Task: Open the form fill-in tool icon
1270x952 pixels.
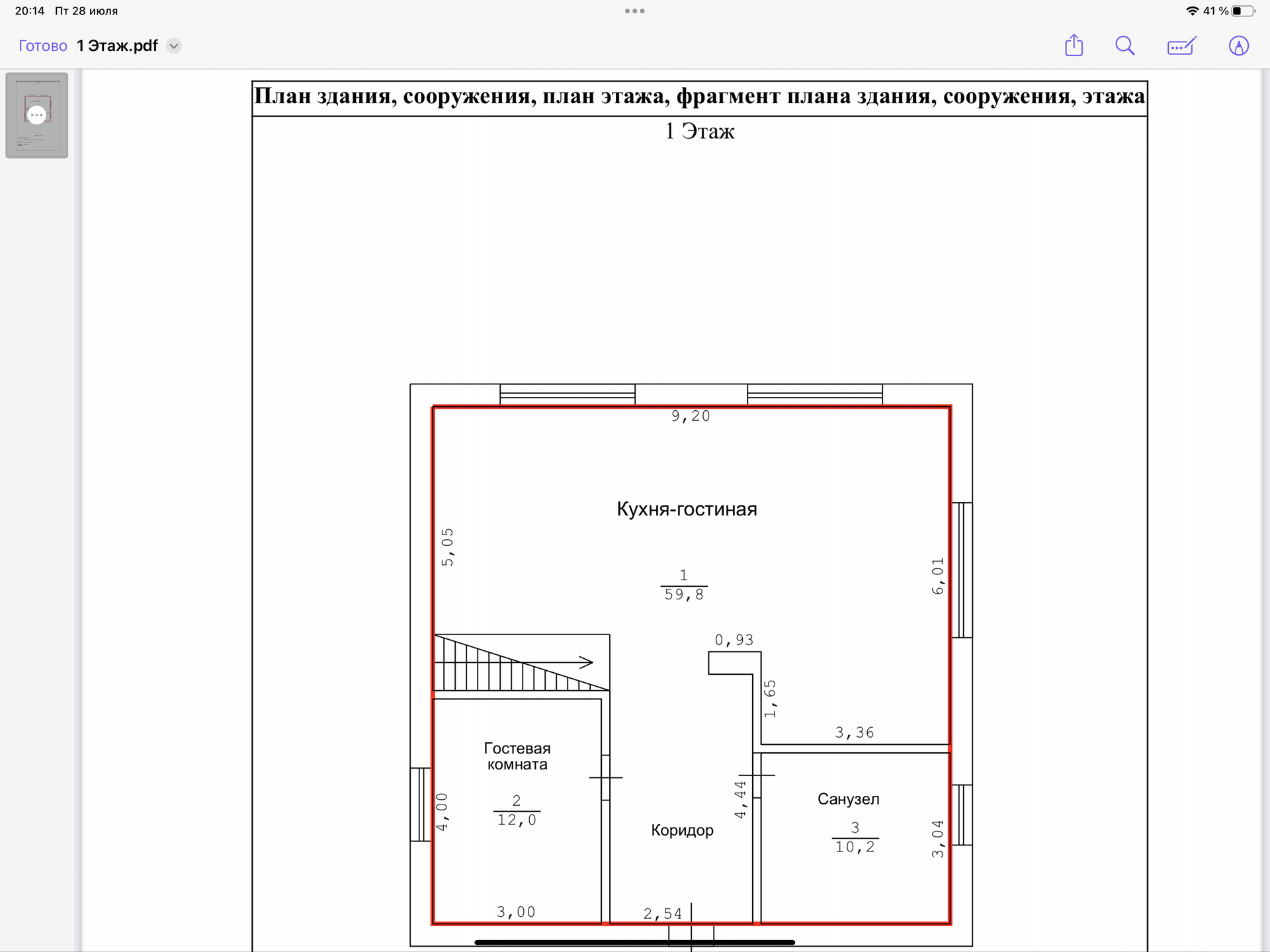Action: pos(1181,46)
